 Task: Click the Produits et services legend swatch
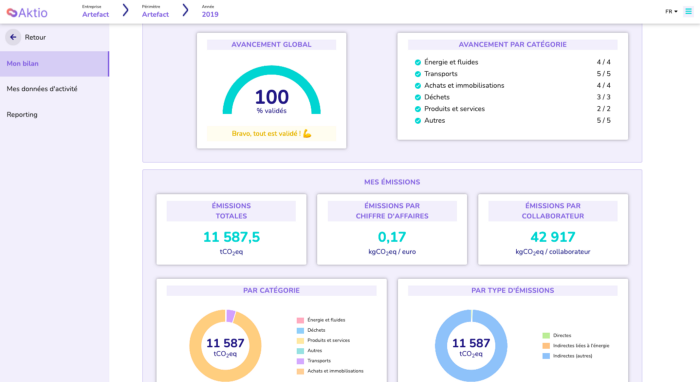pyautogui.click(x=300, y=341)
